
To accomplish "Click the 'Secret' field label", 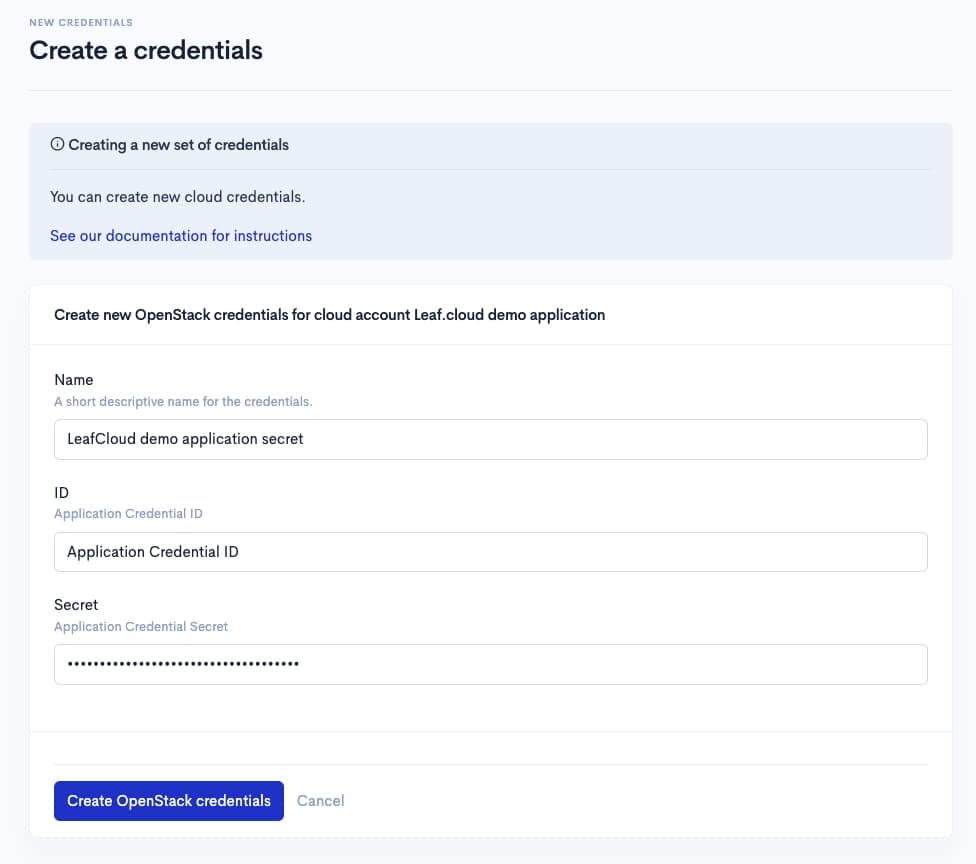I will (x=76, y=604).
